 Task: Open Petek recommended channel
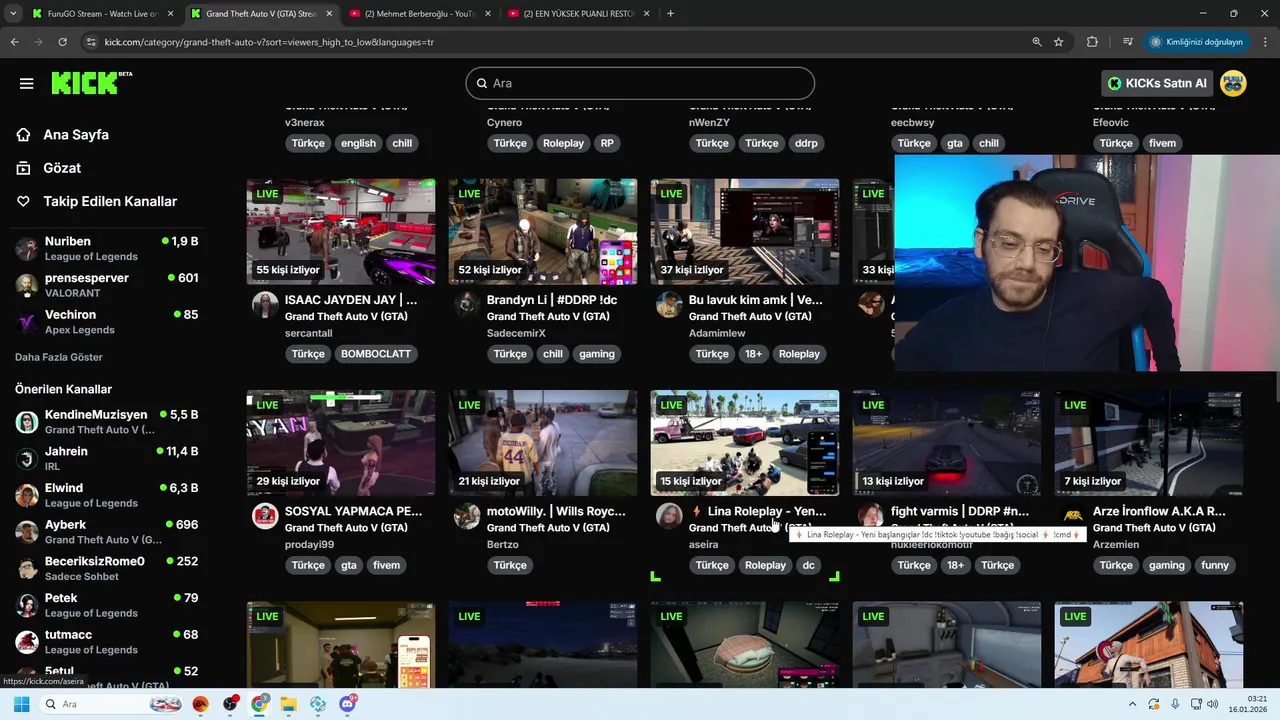tap(107, 605)
